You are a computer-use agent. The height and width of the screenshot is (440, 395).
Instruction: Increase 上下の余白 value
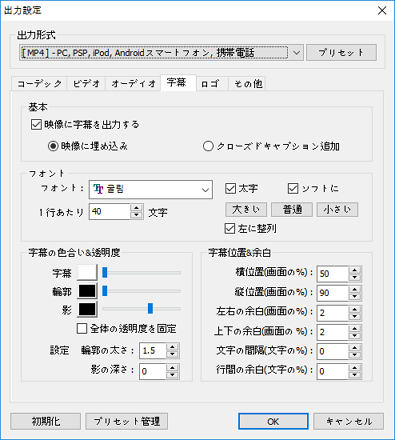click(355, 328)
